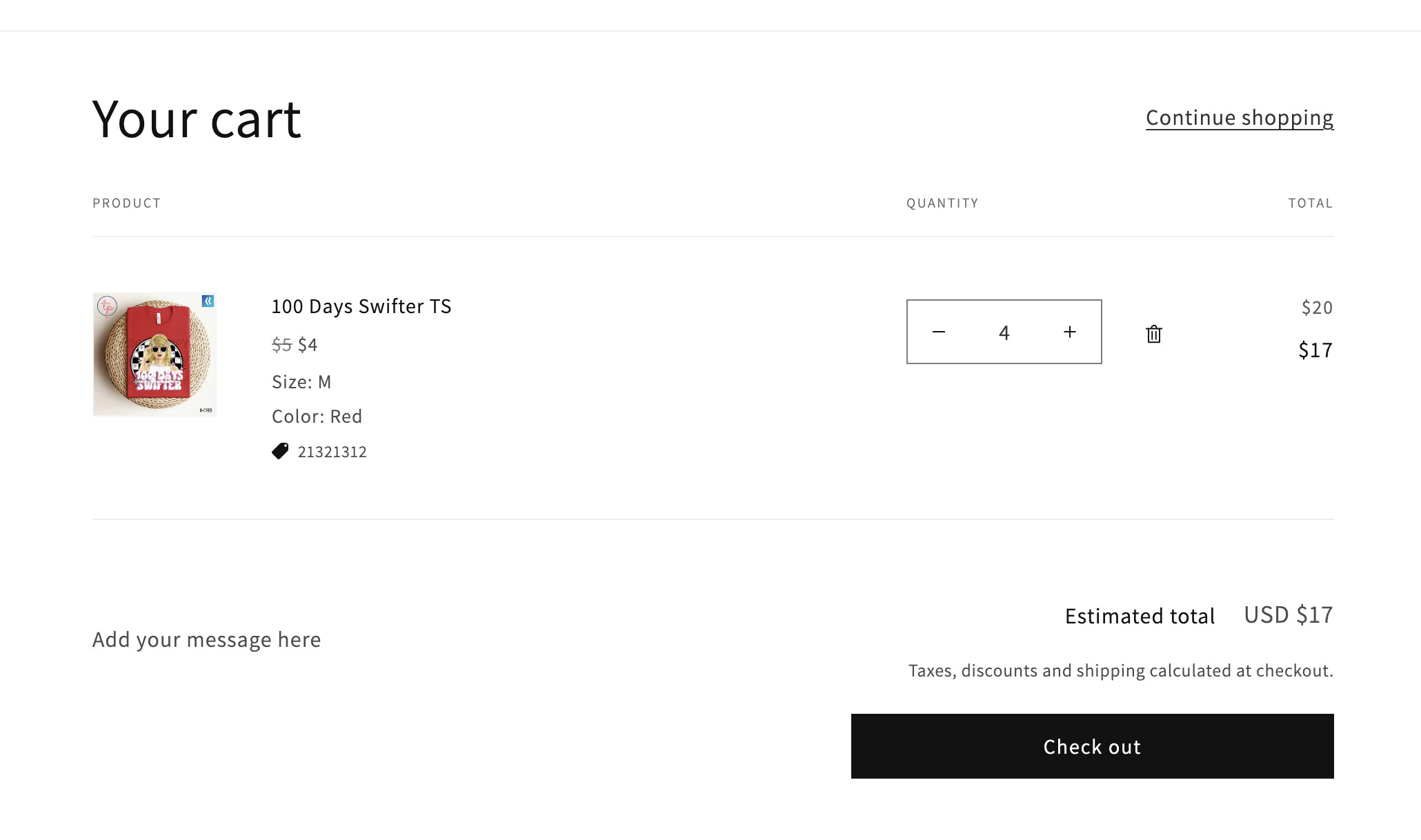Click the Add your message here field

(207, 640)
